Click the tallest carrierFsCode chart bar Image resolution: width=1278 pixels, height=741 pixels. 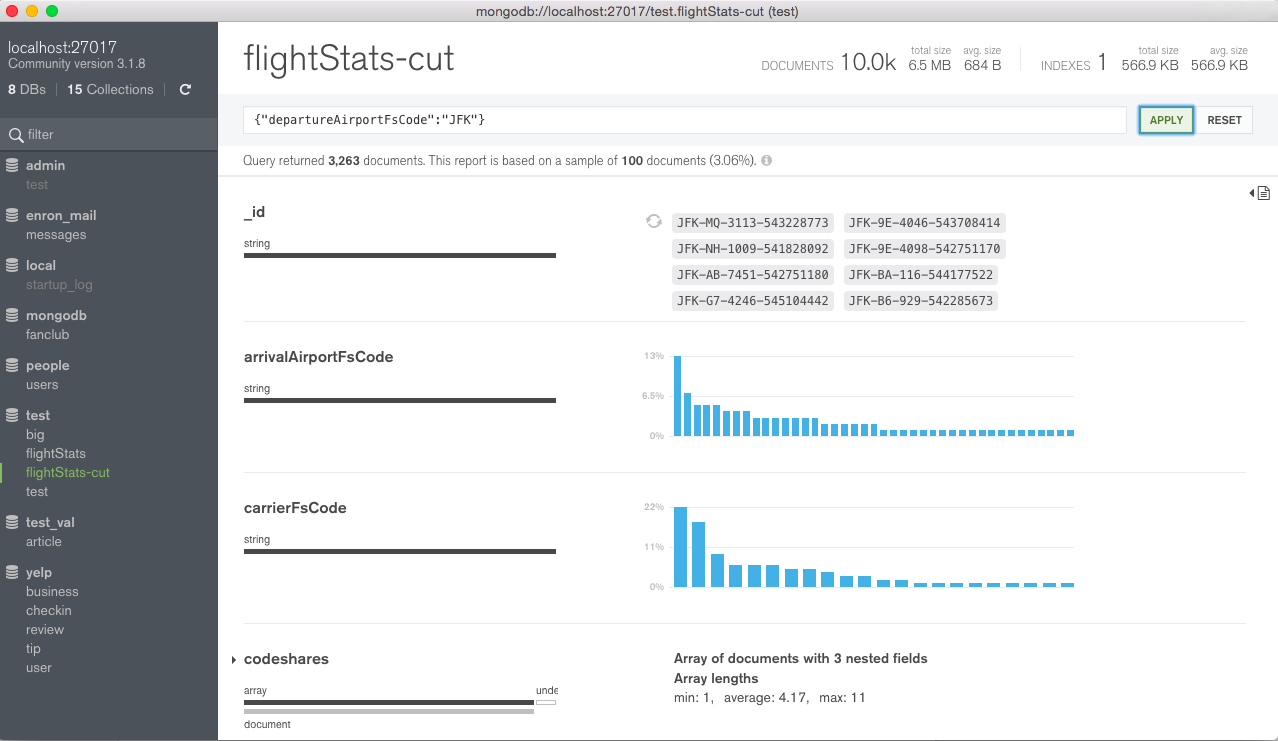(680, 547)
